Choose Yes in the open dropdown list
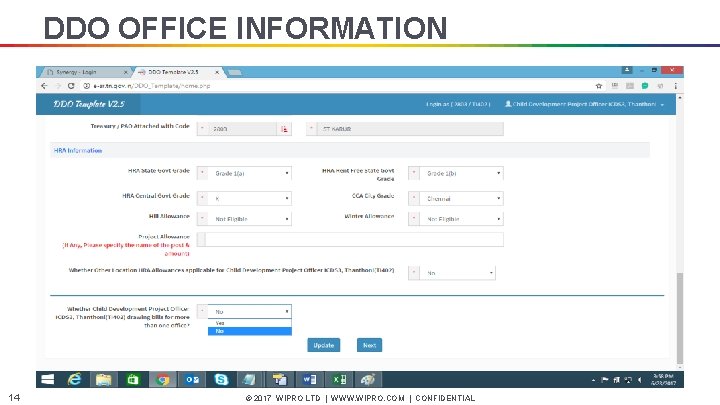The height and width of the screenshot is (405, 720). [250, 323]
